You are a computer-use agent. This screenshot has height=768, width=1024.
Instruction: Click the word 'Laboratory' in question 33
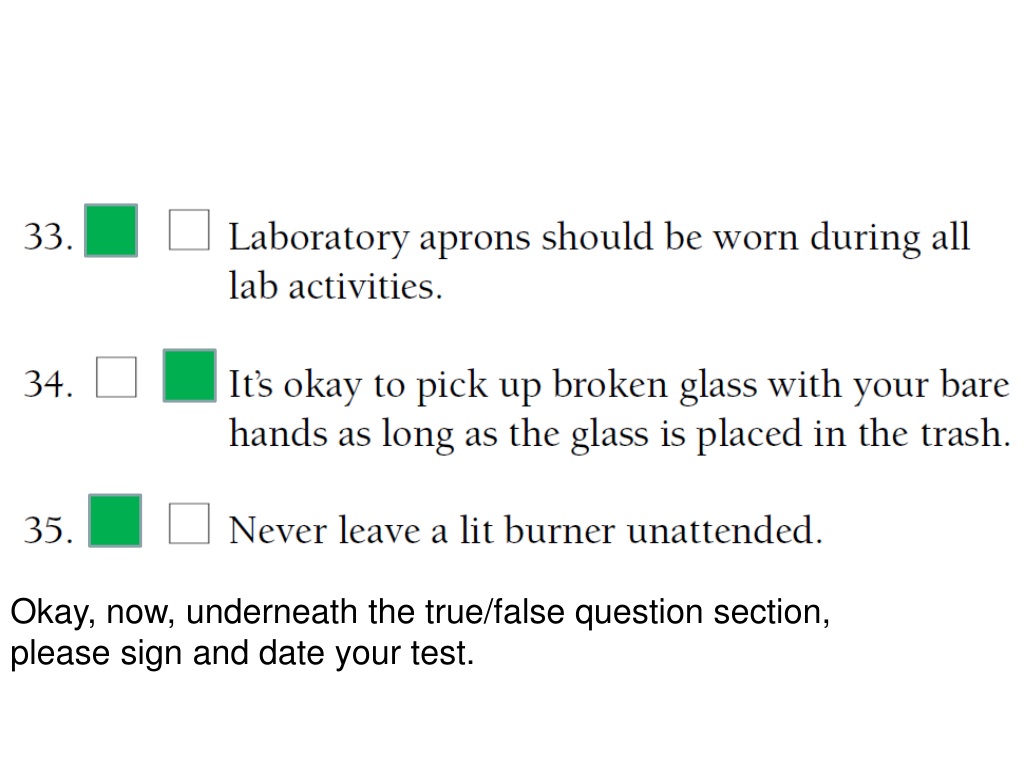pyautogui.click(x=319, y=238)
